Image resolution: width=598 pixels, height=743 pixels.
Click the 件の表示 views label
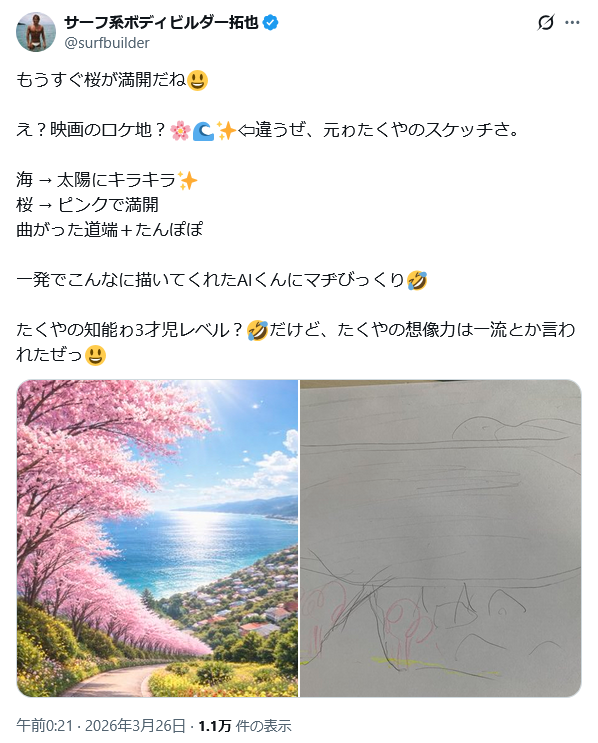coord(263,725)
